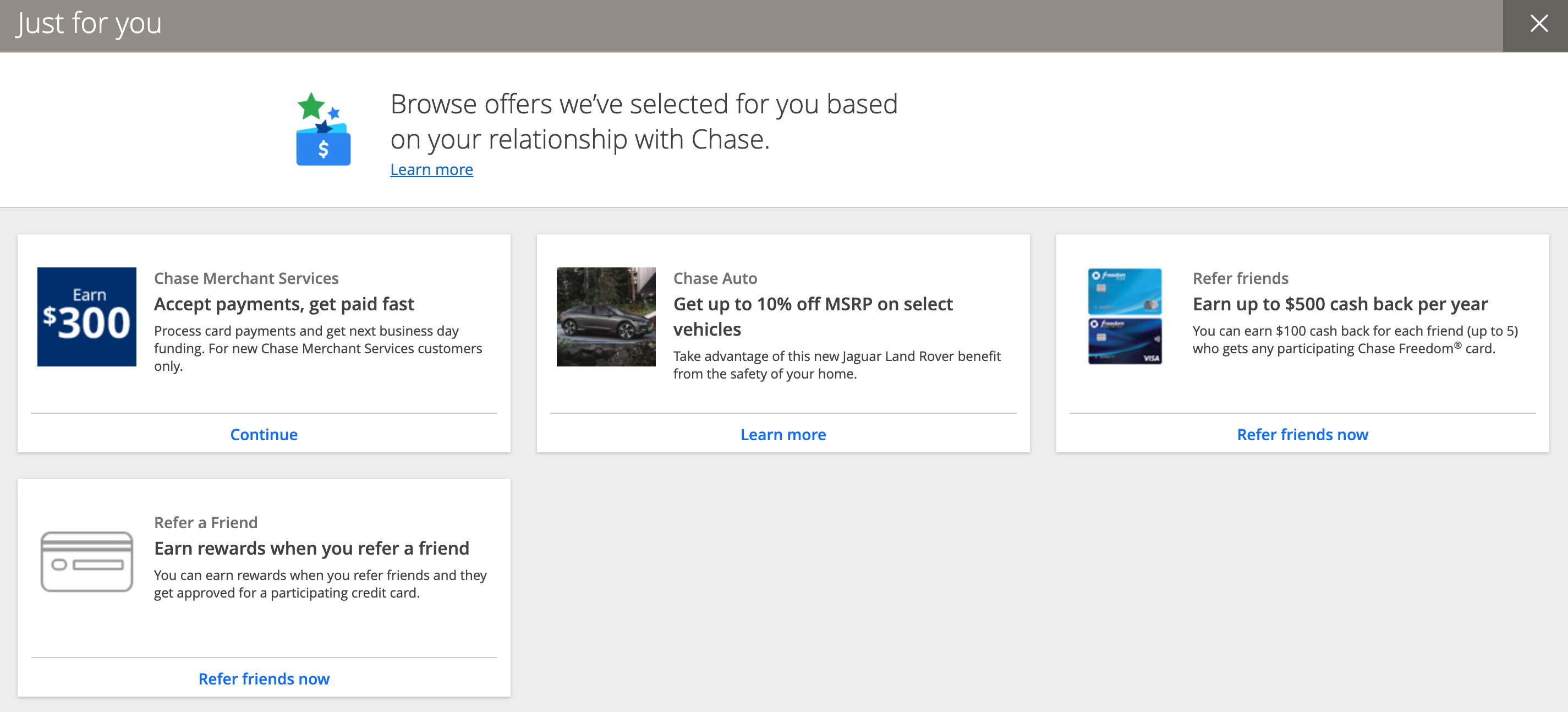1568x712 pixels.
Task: Click the Jaguar car photo thumbnail
Action: [x=606, y=316]
